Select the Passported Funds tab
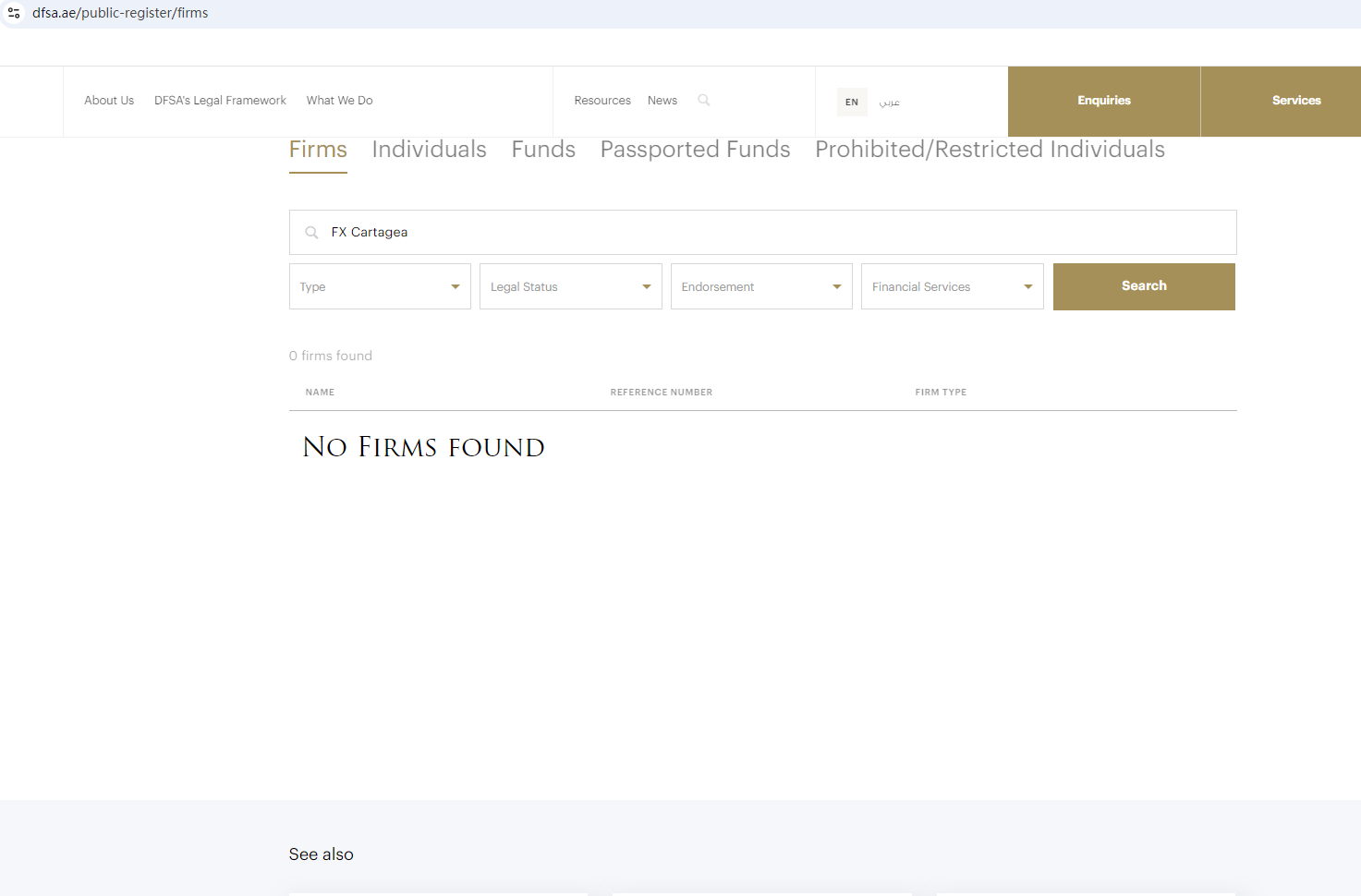Image resolution: width=1361 pixels, height=896 pixels. 695,150
